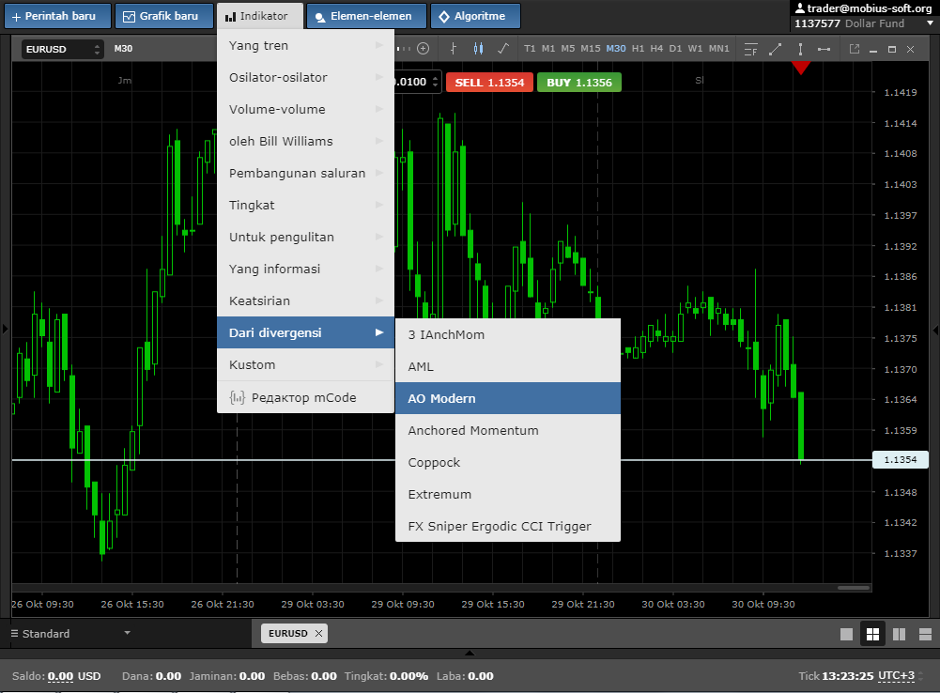Open the EURUSD symbol selector
940x693 pixels.
(62, 49)
